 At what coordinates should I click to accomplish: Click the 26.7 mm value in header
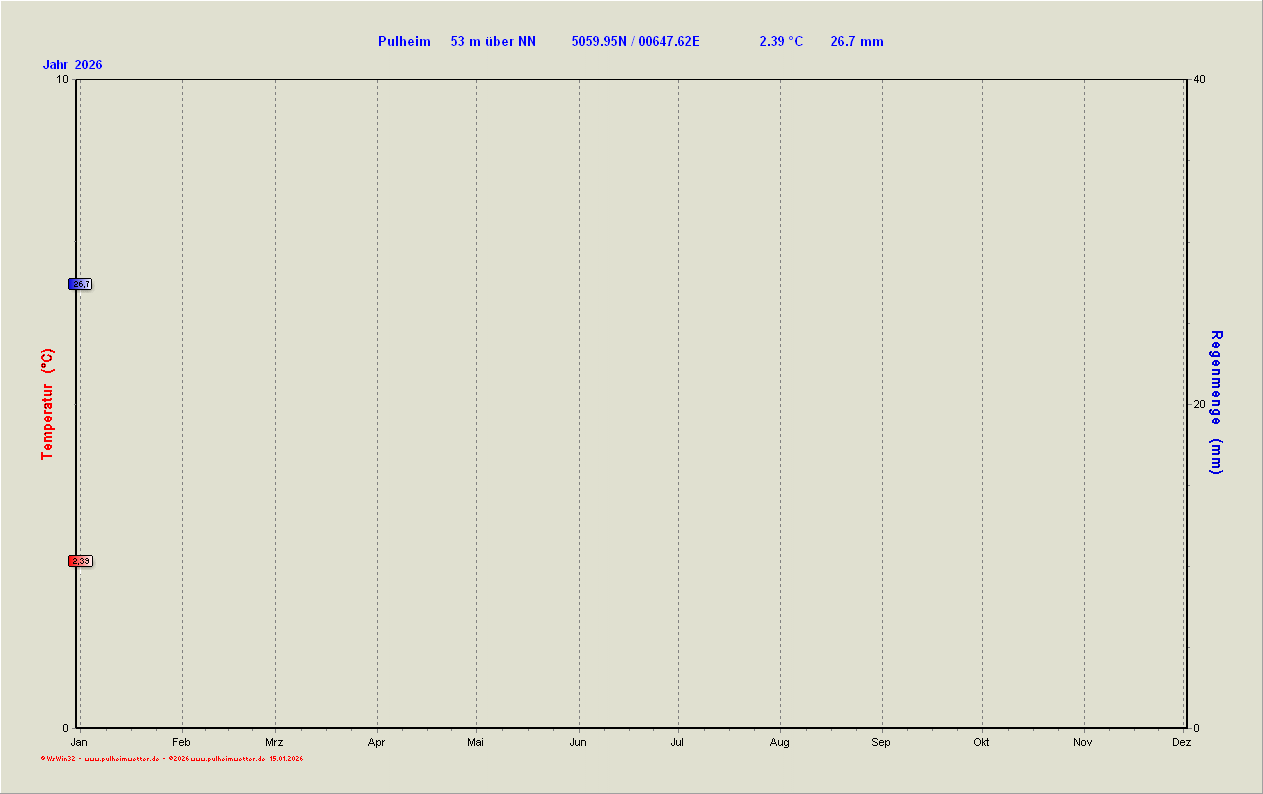coord(857,41)
